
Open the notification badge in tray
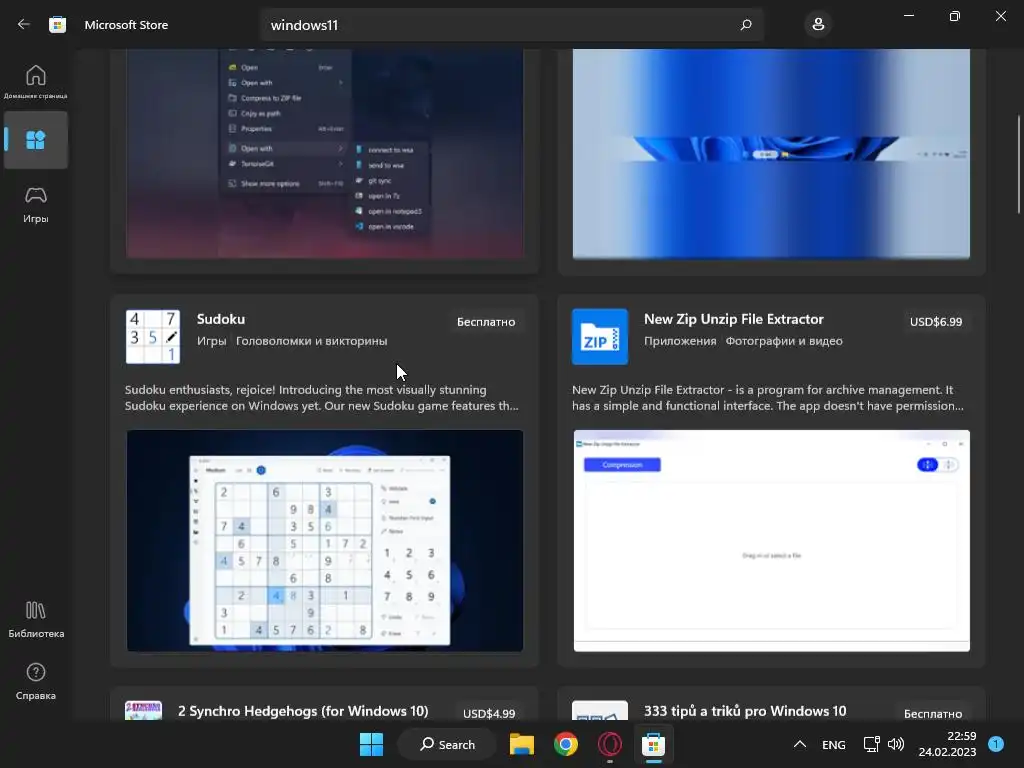pos(996,744)
